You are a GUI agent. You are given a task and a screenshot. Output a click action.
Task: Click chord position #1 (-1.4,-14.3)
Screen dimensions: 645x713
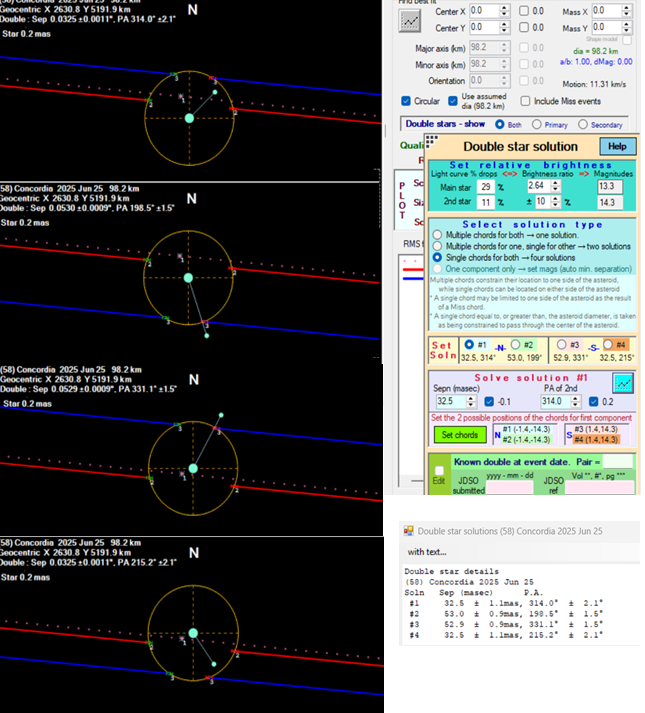[x=526, y=429]
